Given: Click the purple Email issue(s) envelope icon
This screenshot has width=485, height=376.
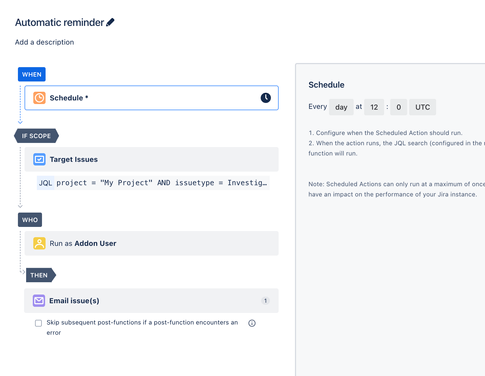Looking at the screenshot, I should pos(39,301).
